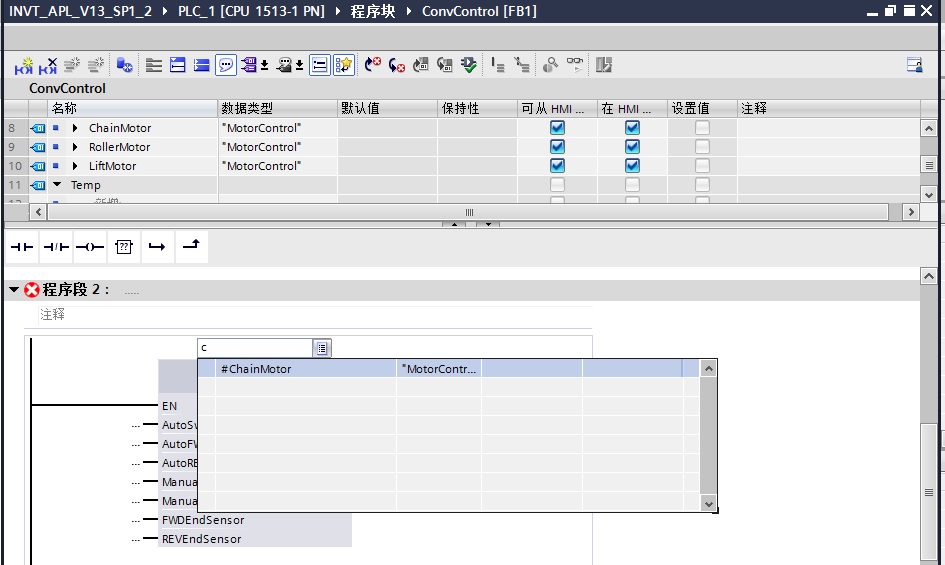Click the instance name input field containing 'c'
The width and height of the screenshot is (945, 565).
255,348
